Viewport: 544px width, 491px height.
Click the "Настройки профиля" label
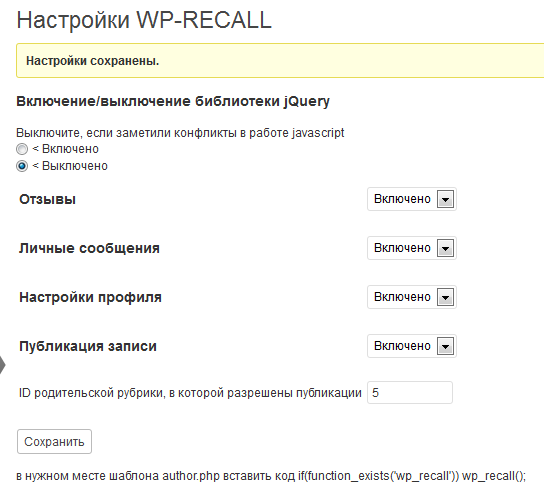[90, 297]
